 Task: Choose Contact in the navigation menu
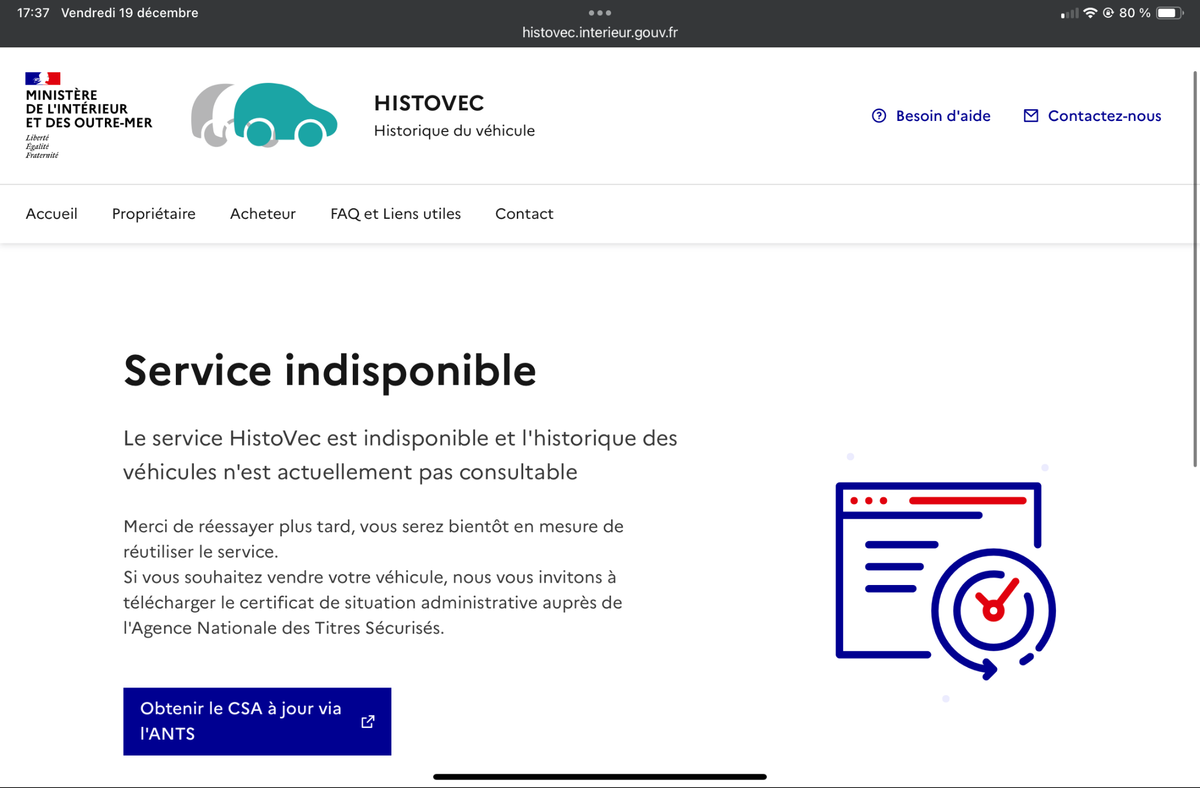pos(524,214)
